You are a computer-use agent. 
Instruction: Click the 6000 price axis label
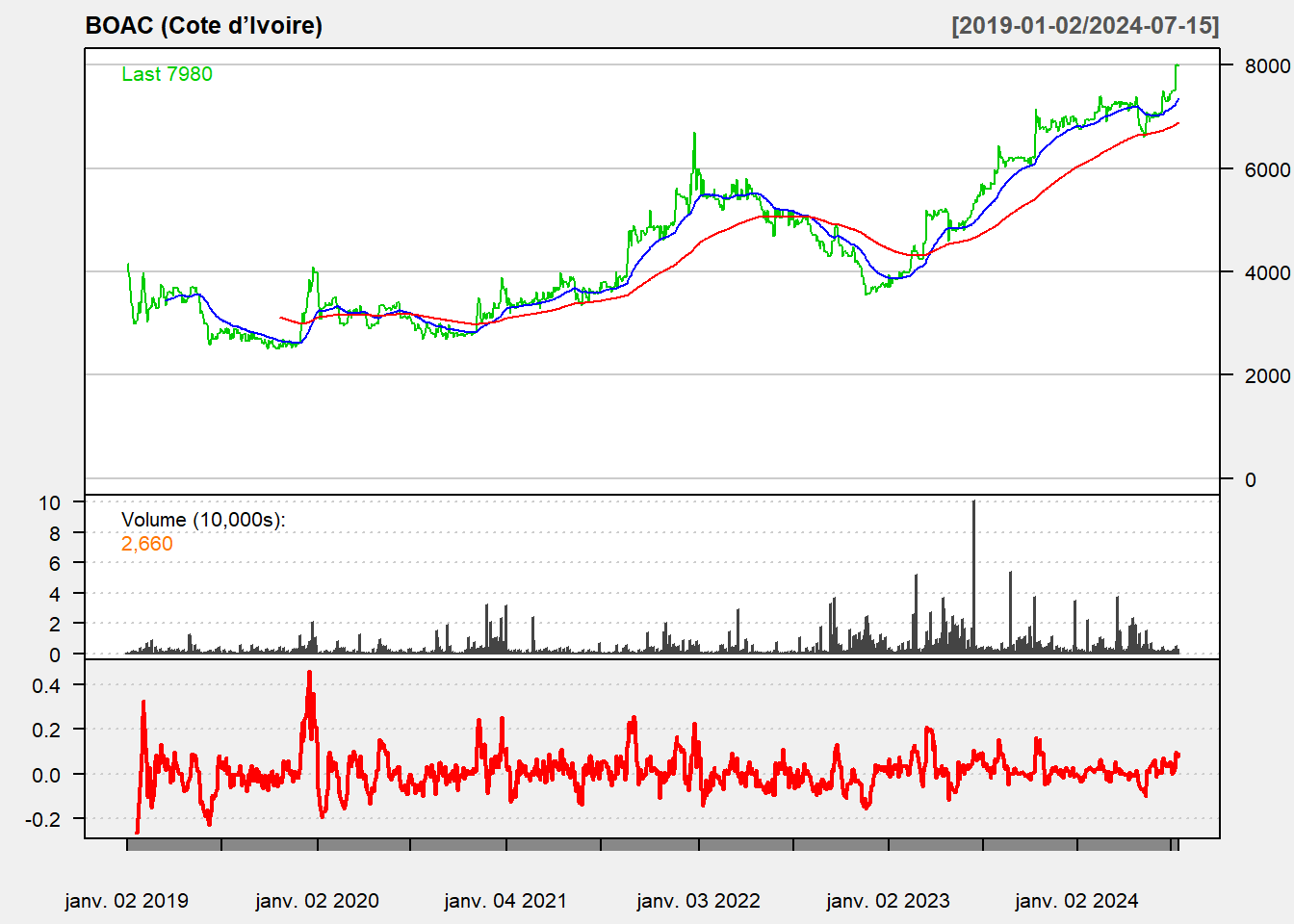click(1267, 169)
